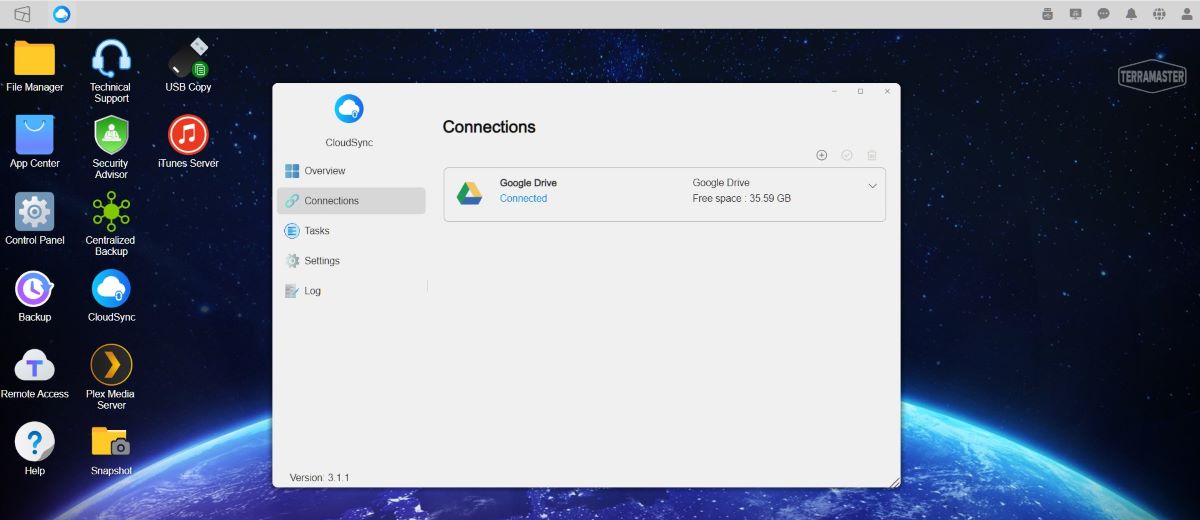Click the desktop layout icon in top bar
This screenshot has width=1200, height=520.
22,14
